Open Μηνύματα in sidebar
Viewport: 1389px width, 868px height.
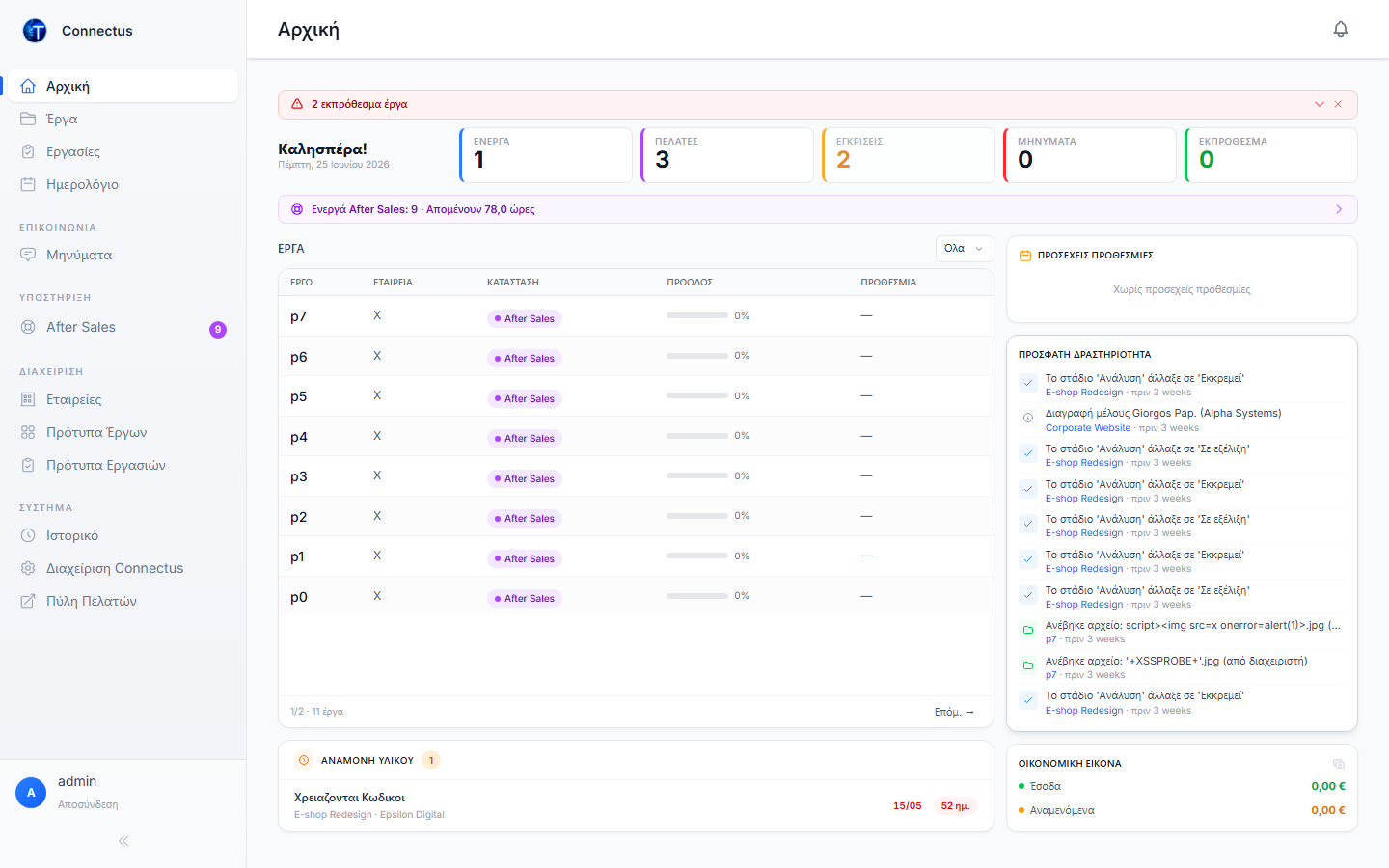(123, 255)
